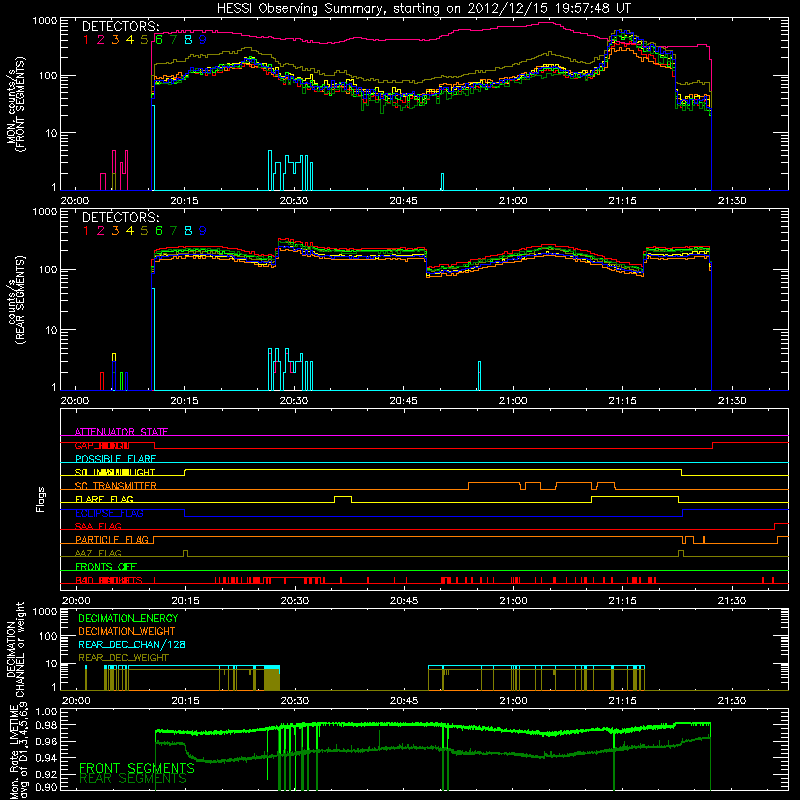This screenshot has width=800, height=800.
Task: Click cyan detector 8 legend number, front segments plot
Action: [x=188, y=39]
